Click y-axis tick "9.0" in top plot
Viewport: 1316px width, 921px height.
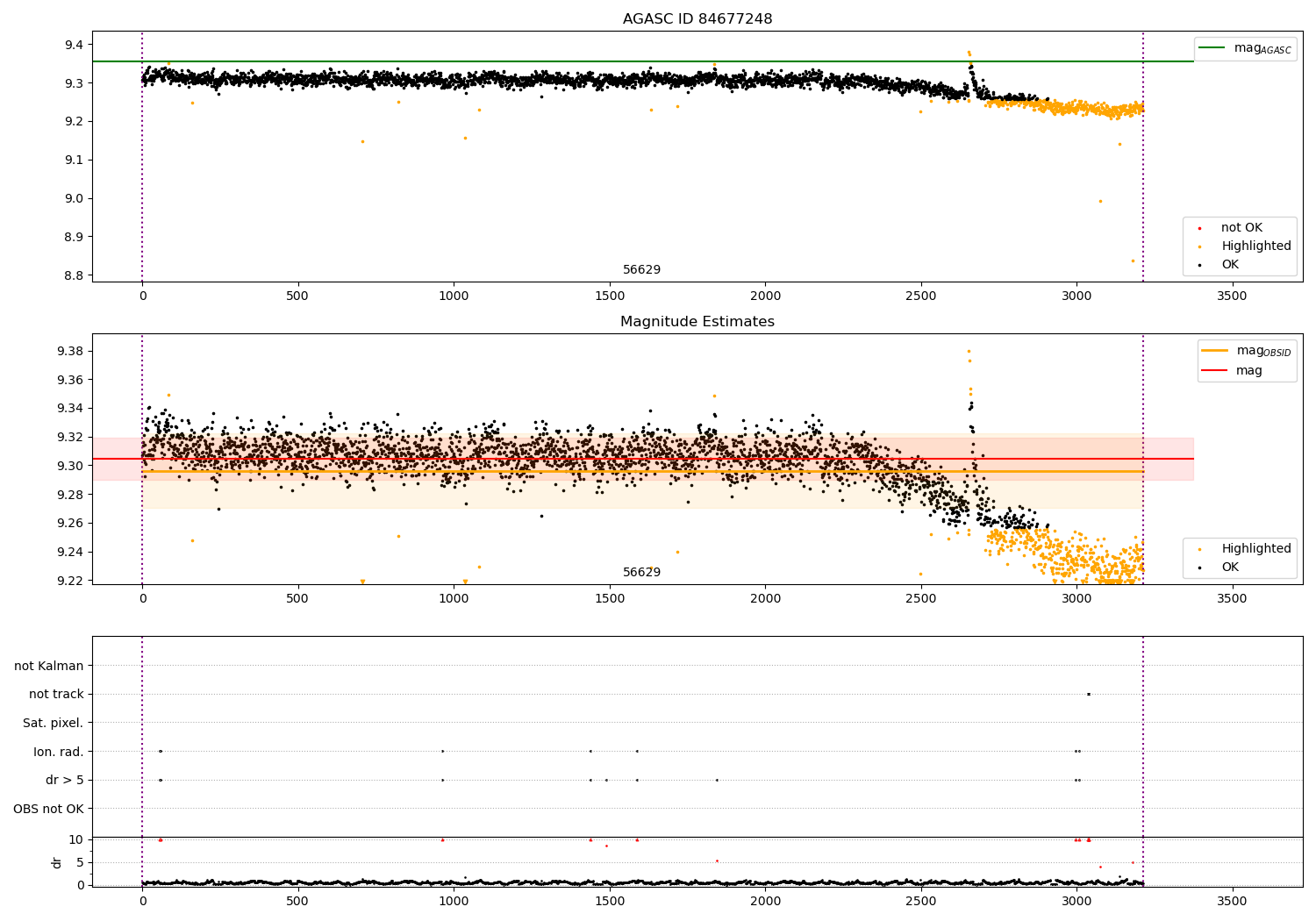[74, 198]
